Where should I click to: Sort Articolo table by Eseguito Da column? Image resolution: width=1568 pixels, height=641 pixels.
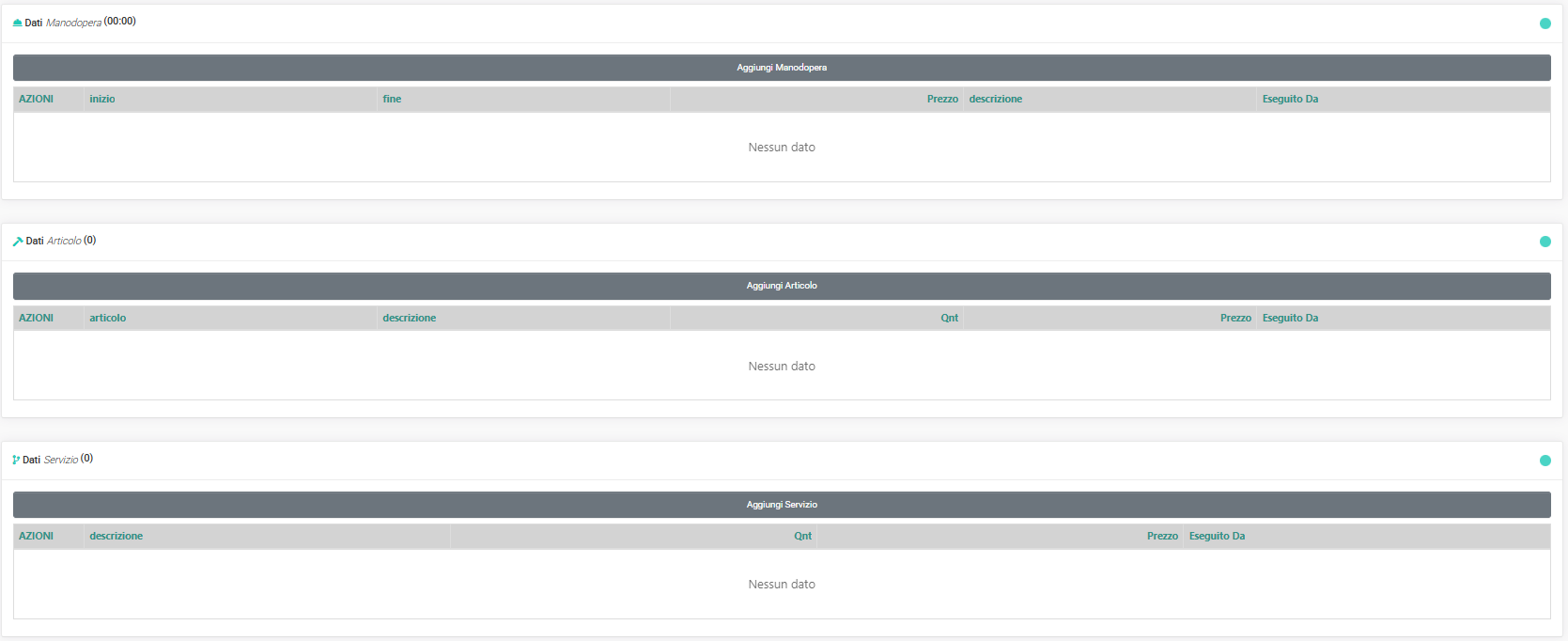coord(1290,318)
